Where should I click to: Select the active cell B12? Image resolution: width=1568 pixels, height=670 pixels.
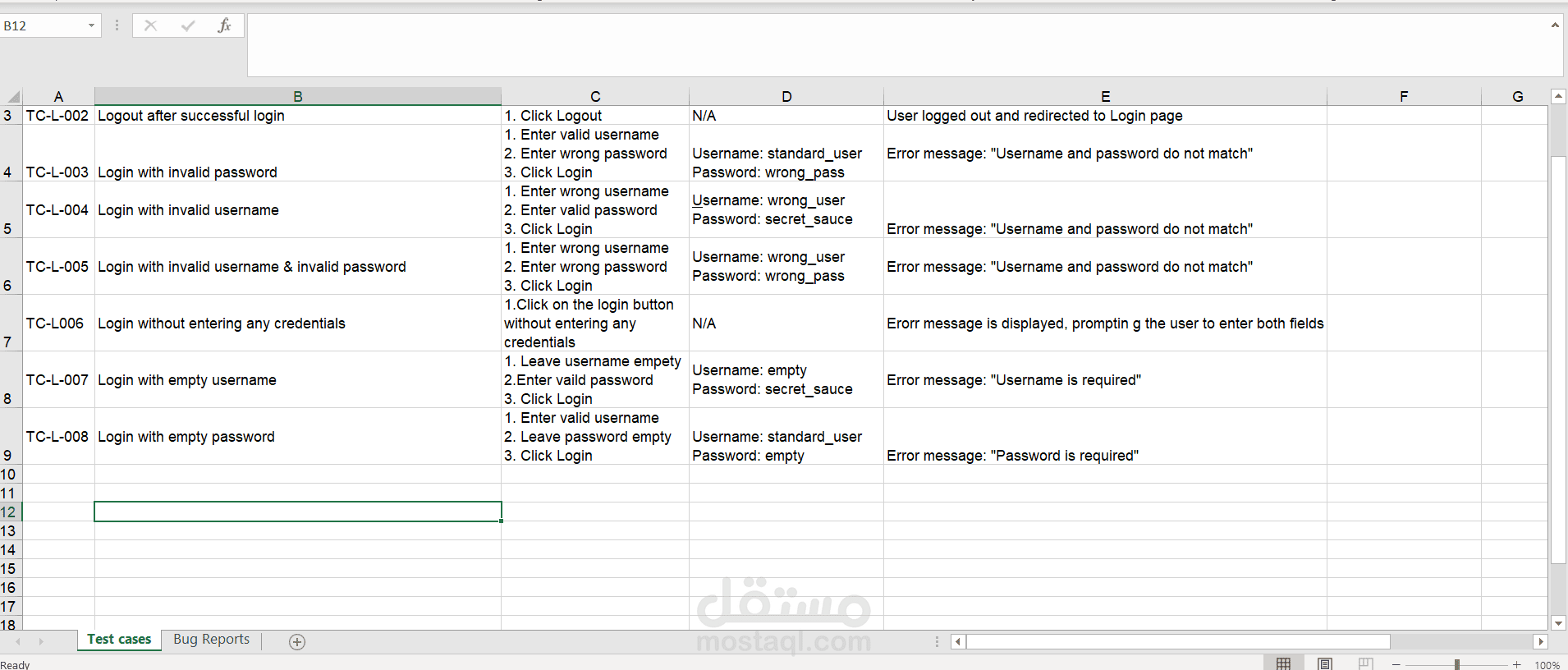click(298, 512)
